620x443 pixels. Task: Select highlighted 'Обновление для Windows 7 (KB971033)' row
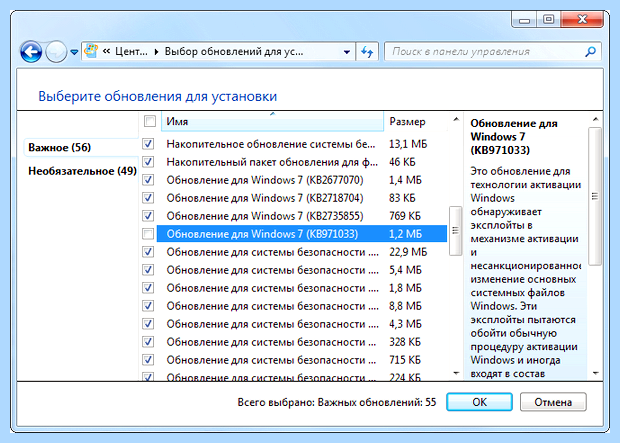[302, 234]
